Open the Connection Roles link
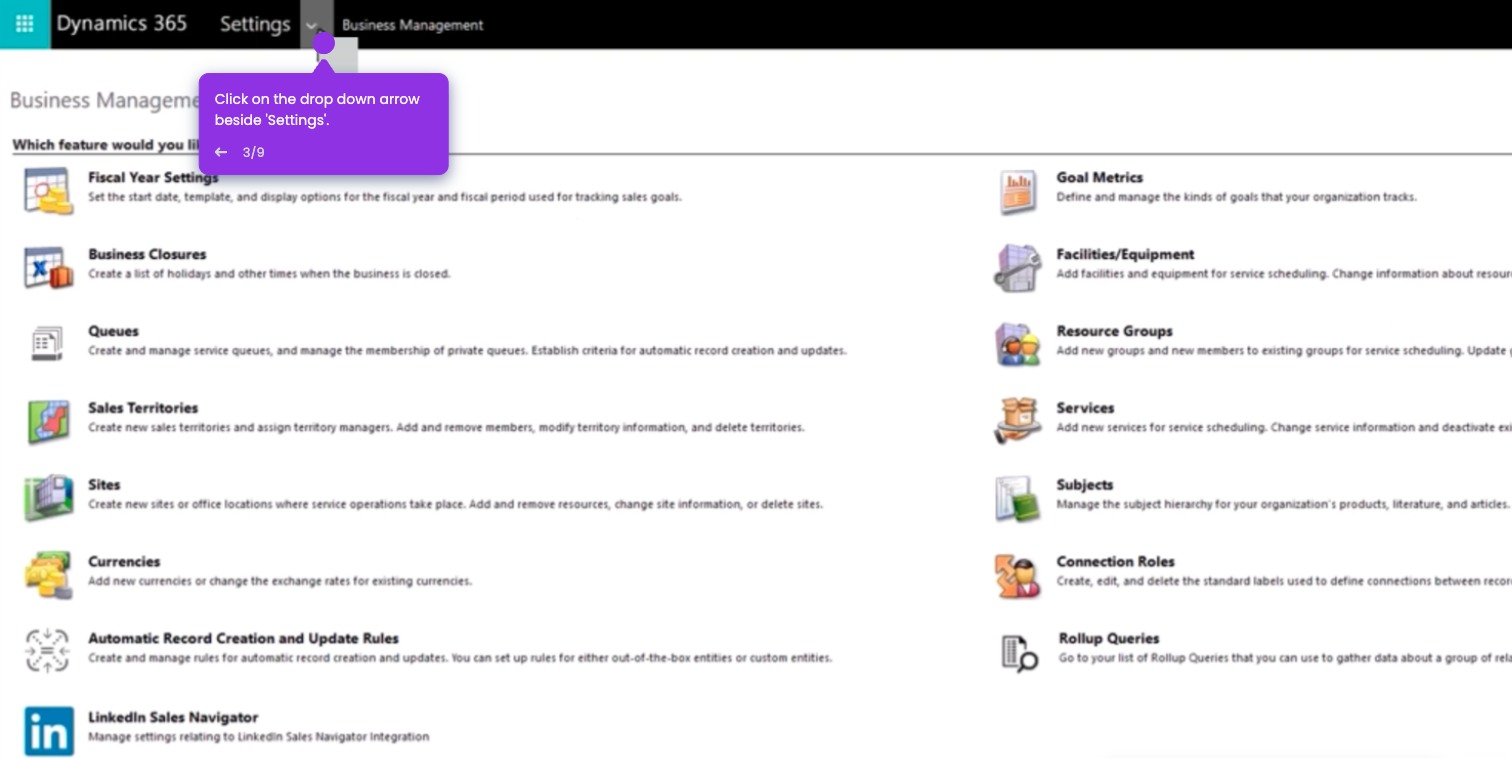This screenshot has width=1512, height=758. (x=1115, y=562)
